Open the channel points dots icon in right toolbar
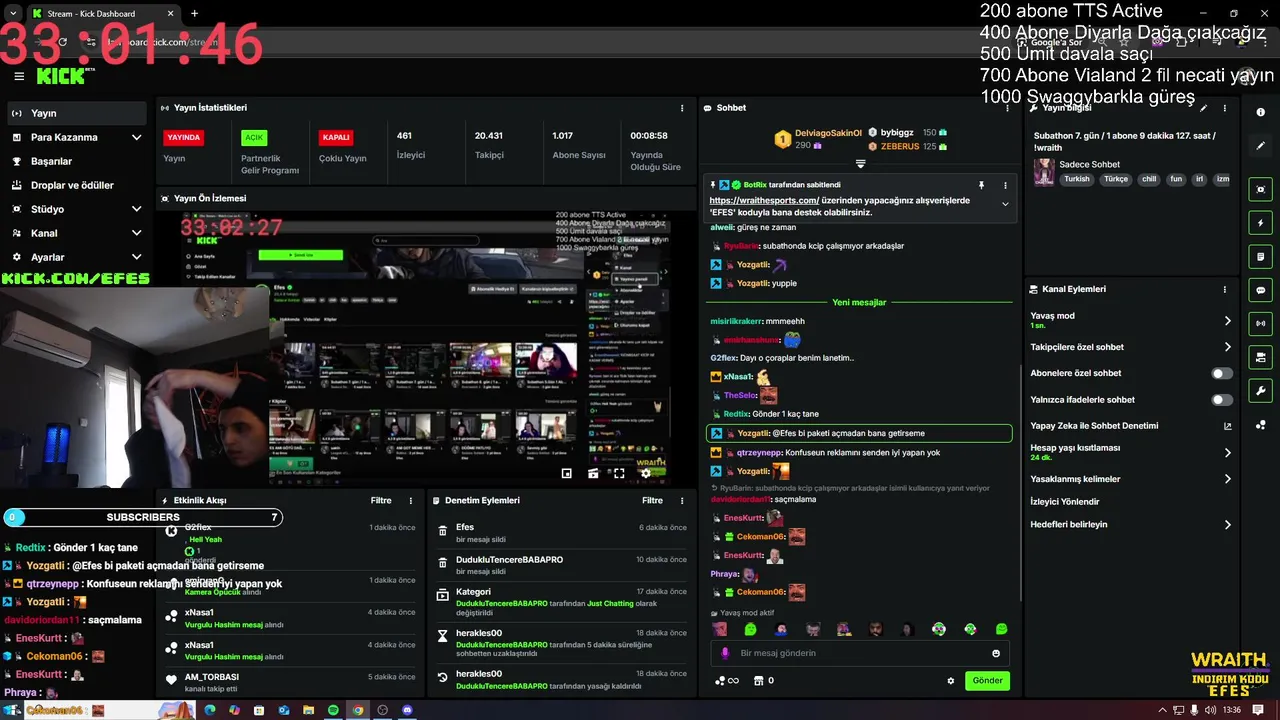This screenshot has width=1280, height=720. (1261, 424)
